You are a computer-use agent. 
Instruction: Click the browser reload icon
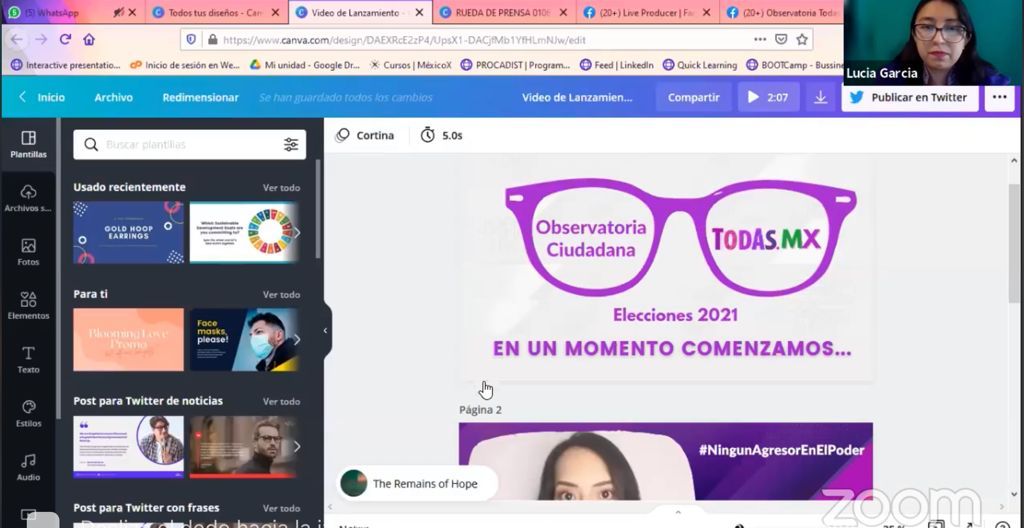(65, 39)
